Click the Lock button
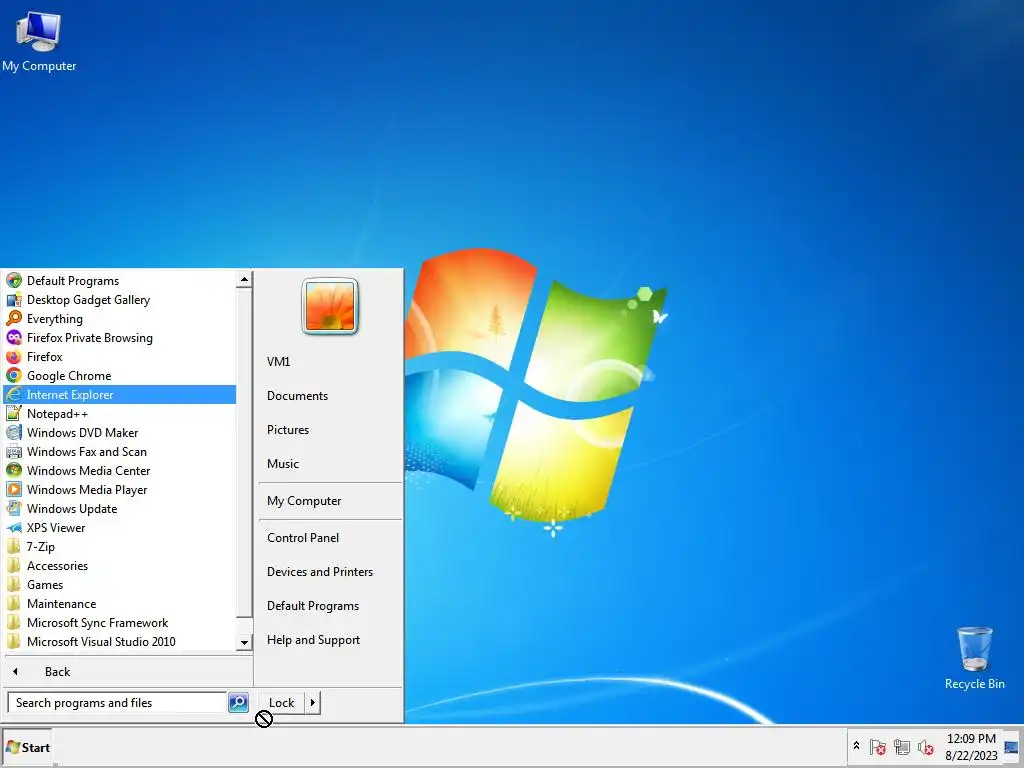Viewport: 1024px width, 768px height. click(281, 703)
